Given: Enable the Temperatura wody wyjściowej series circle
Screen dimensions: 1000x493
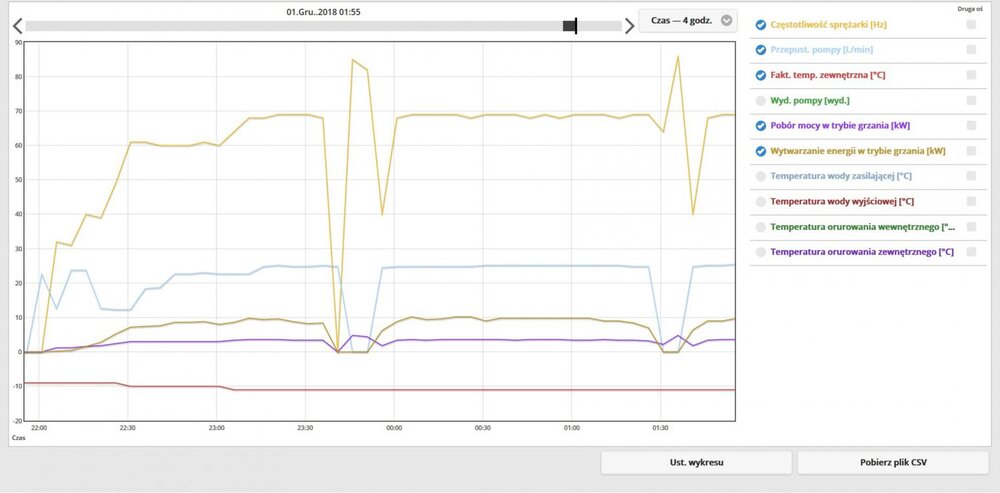Looking at the screenshot, I should point(761,201).
